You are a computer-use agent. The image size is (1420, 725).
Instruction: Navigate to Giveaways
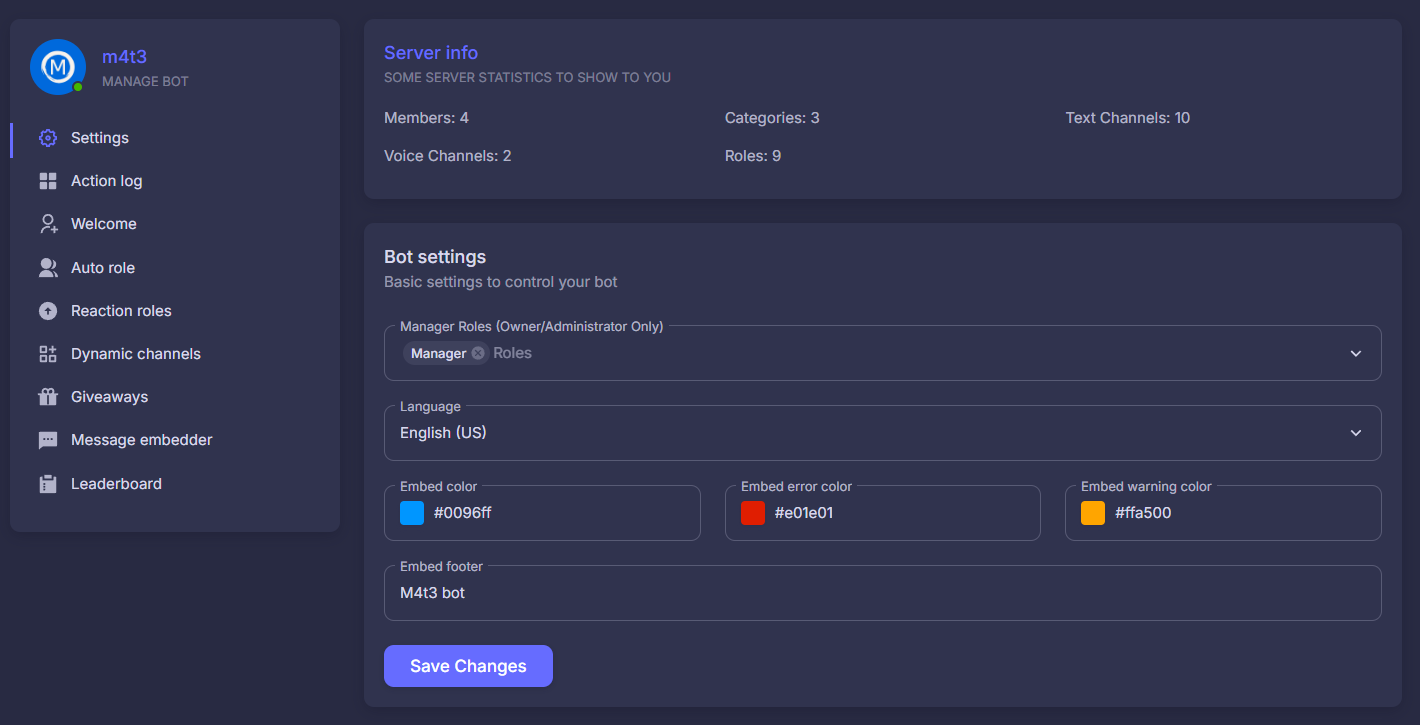tap(175, 397)
